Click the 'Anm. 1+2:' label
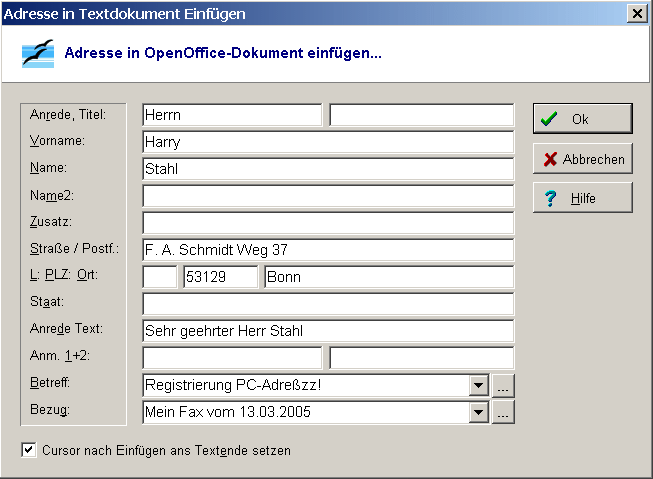 [x=60, y=356]
